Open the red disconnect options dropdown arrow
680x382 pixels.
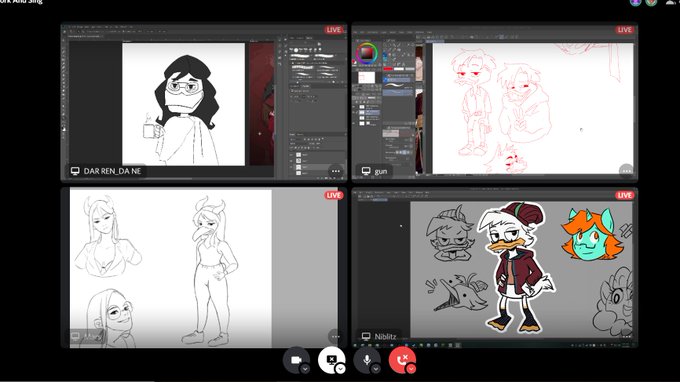click(x=411, y=369)
